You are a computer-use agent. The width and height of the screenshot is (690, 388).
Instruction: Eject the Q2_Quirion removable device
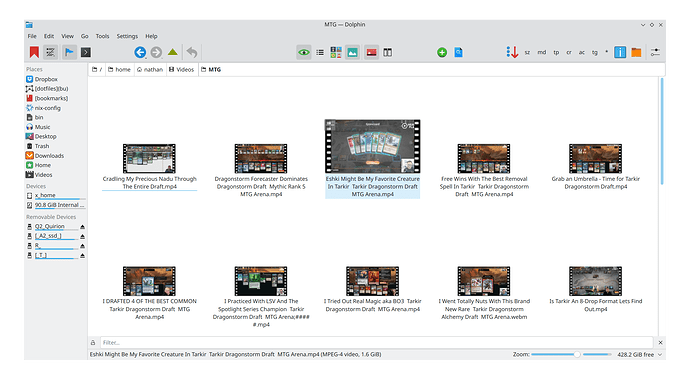point(82,227)
